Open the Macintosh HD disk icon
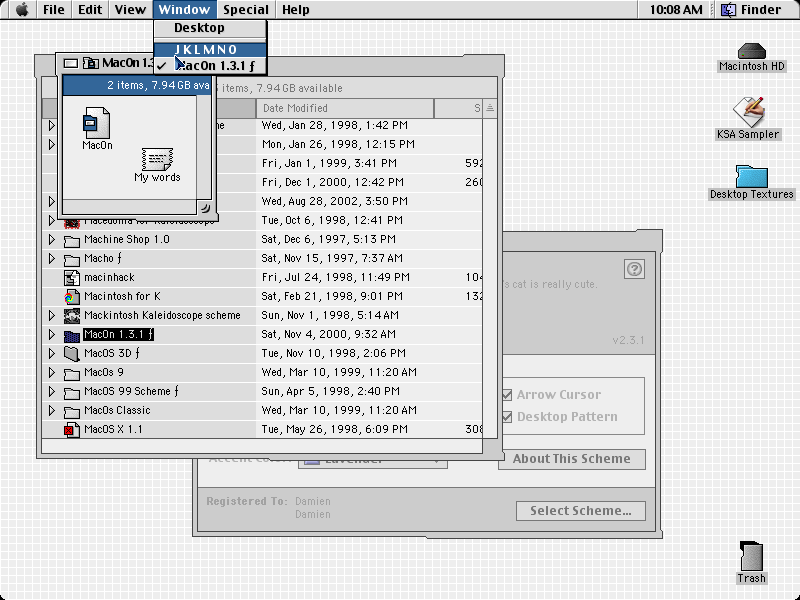The height and width of the screenshot is (600, 800). click(x=752, y=51)
